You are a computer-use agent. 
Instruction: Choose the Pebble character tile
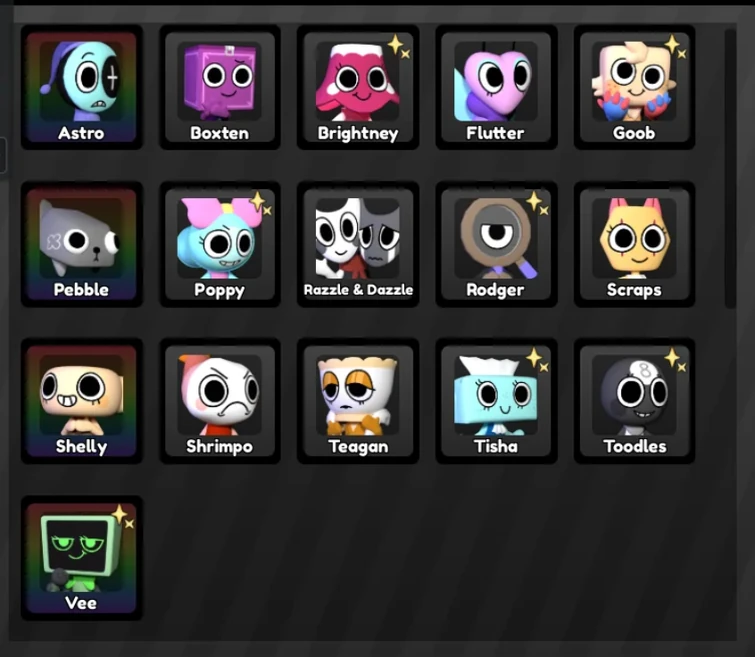(x=81, y=244)
